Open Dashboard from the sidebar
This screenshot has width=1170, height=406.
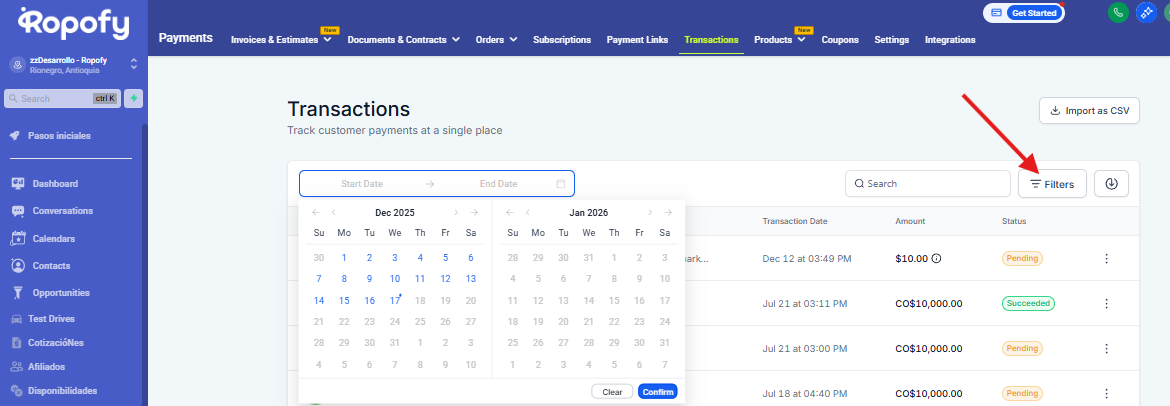[55, 184]
